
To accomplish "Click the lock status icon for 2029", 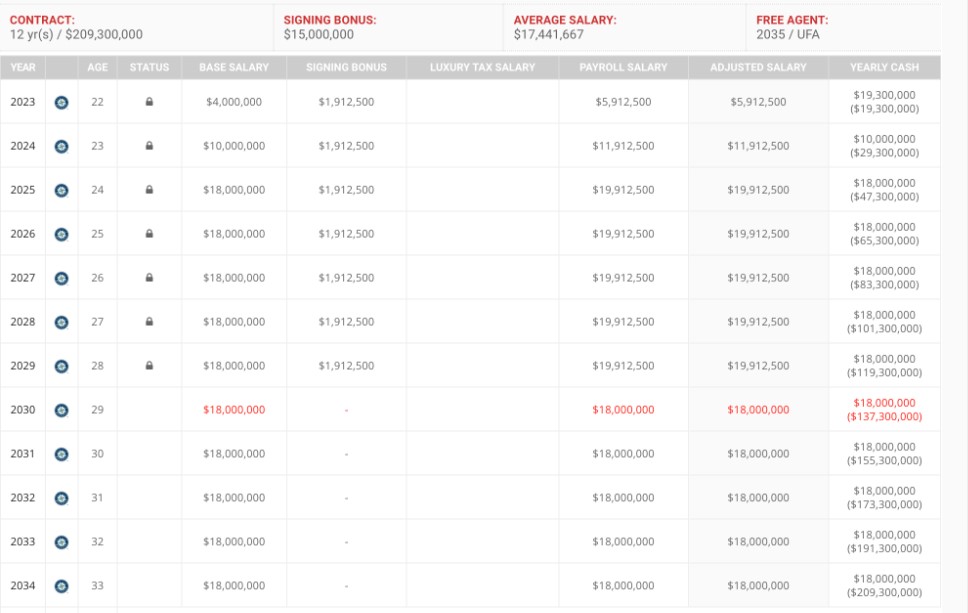I will [149, 366].
